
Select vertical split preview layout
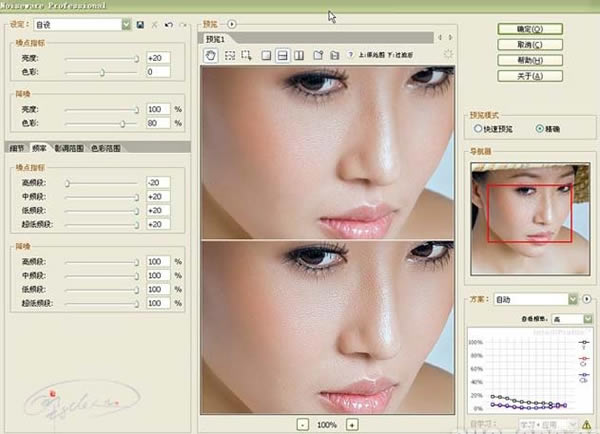[x=299, y=55]
